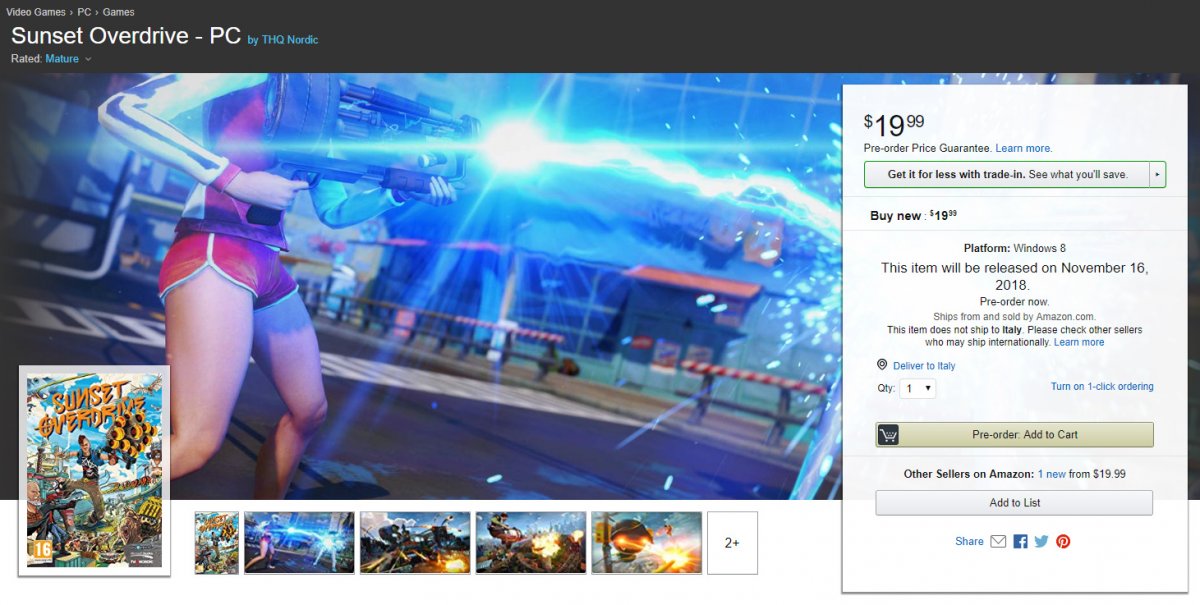Go to PC breadcrumb

(84, 12)
